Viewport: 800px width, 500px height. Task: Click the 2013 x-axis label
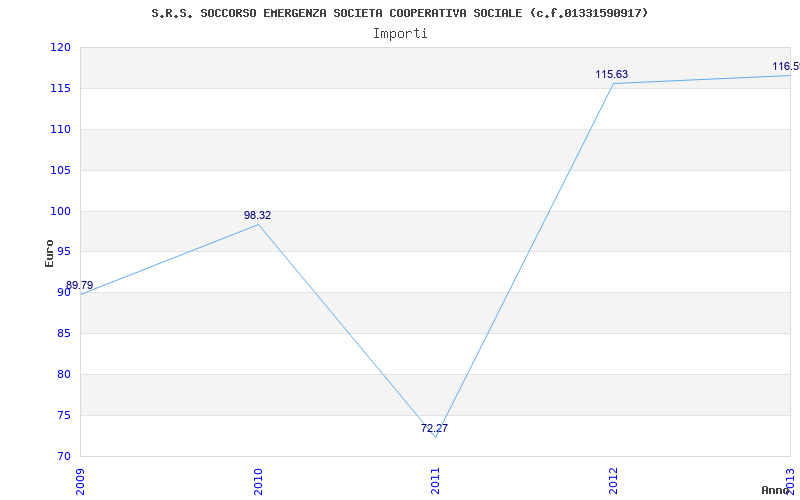click(790, 481)
